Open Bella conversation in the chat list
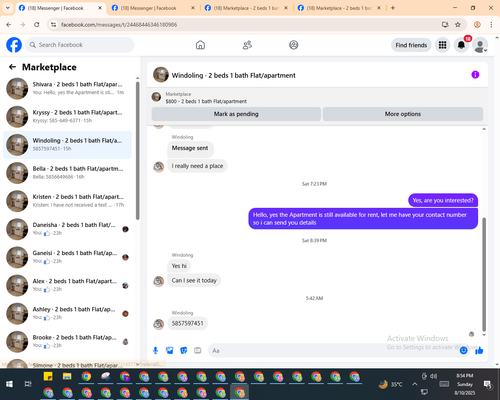The height and width of the screenshot is (400, 500). (x=67, y=173)
